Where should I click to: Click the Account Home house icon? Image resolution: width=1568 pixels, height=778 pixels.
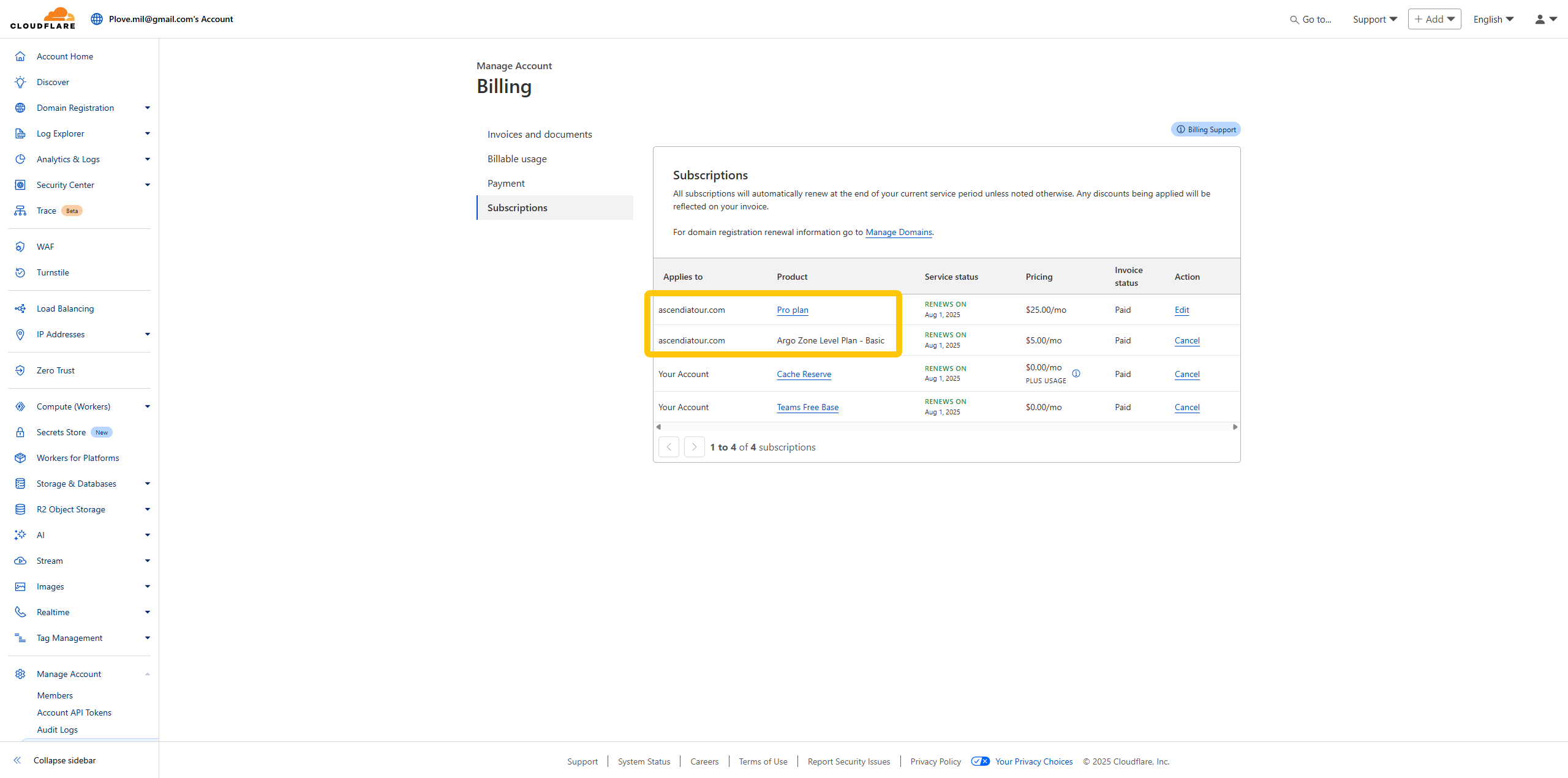[20, 56]
